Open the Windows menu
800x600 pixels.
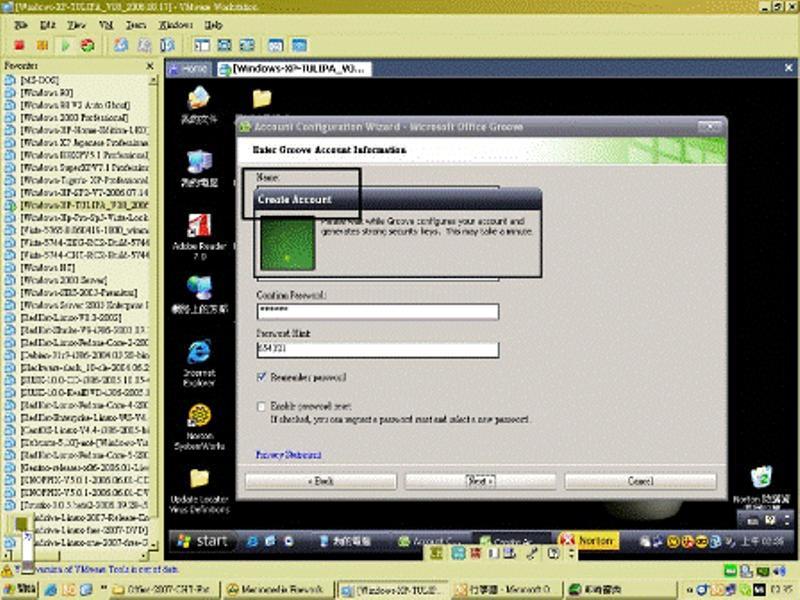[x=176, y=25]
